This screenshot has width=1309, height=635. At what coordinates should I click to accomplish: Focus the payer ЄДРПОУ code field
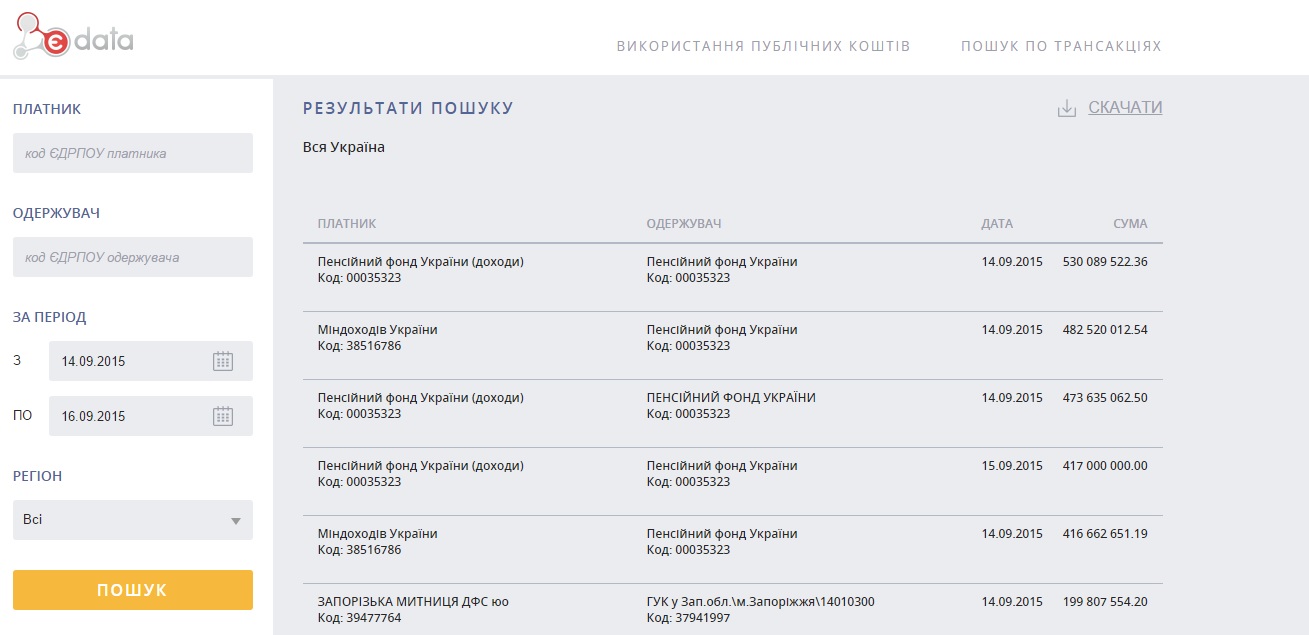pyautogui.click(x=133, y=153)
